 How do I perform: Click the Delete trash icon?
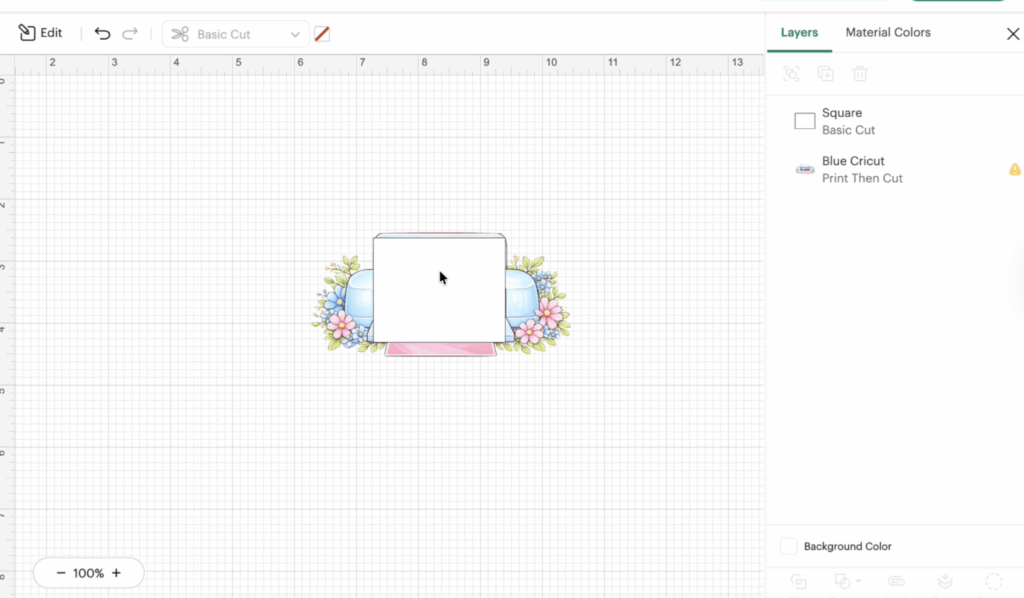[x=859, y=73]
